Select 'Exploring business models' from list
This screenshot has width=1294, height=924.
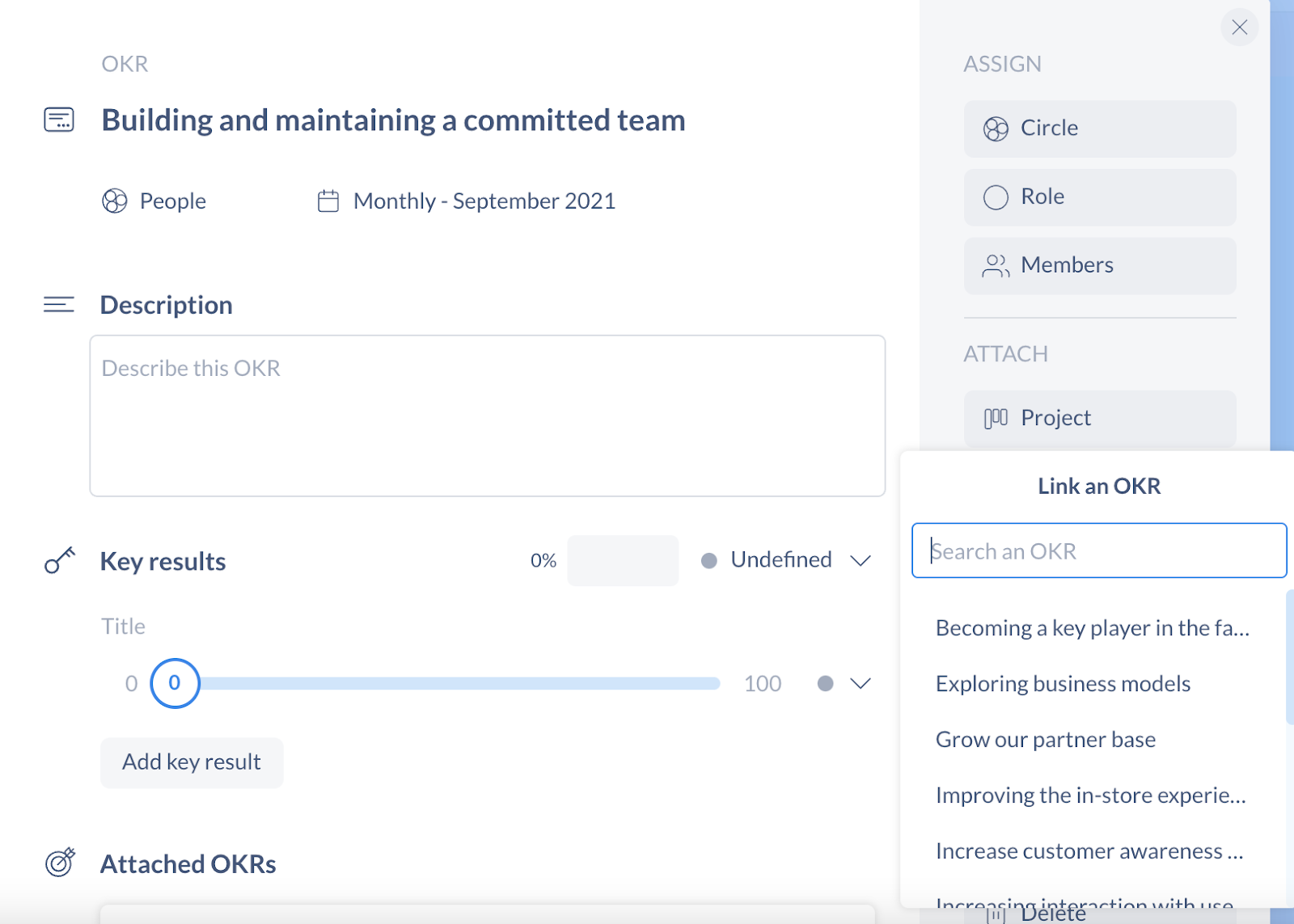click(1063, 684)
